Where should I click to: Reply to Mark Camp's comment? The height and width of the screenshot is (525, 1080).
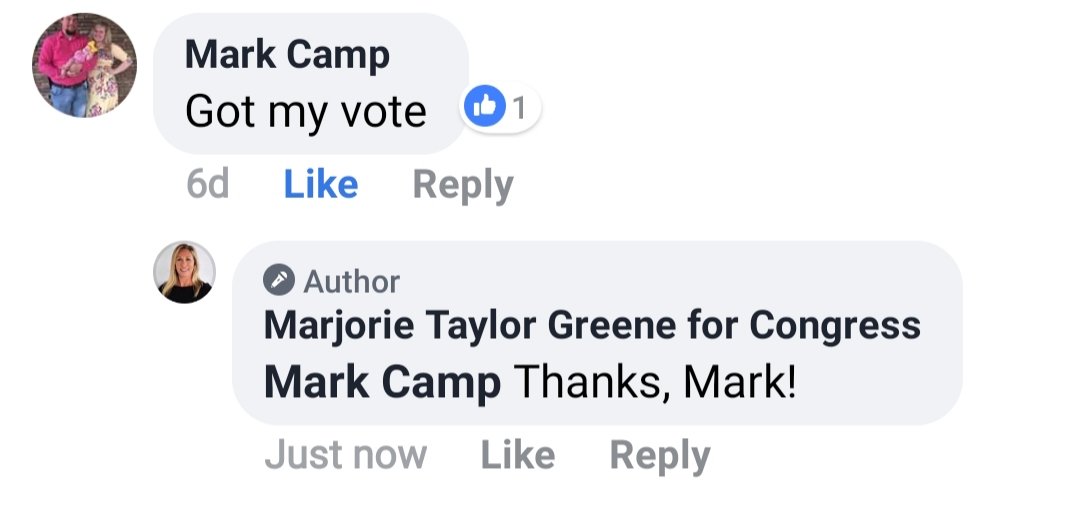463,185
